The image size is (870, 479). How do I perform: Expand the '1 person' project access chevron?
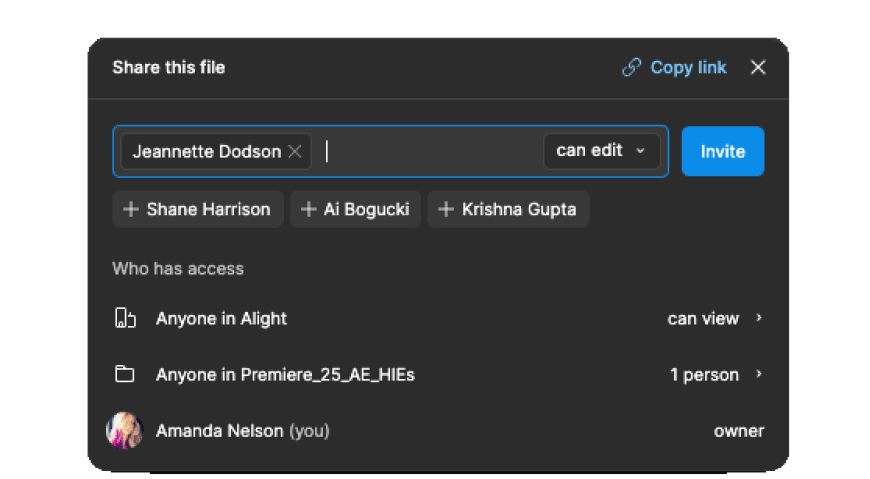click(759, 375)
